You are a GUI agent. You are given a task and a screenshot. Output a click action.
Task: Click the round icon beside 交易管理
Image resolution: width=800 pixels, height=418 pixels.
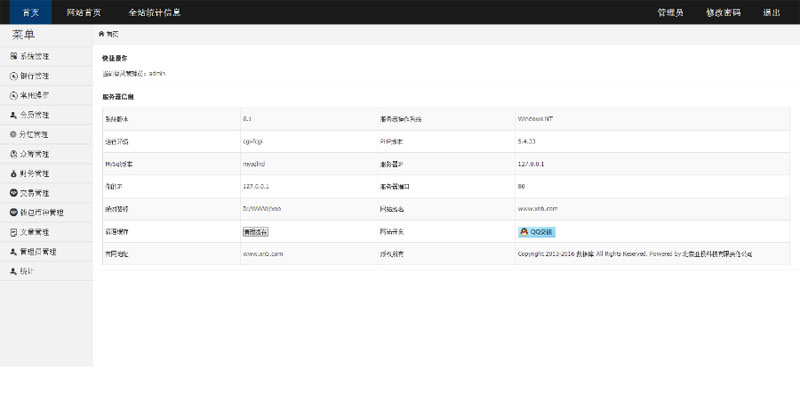tap(13, 192)
